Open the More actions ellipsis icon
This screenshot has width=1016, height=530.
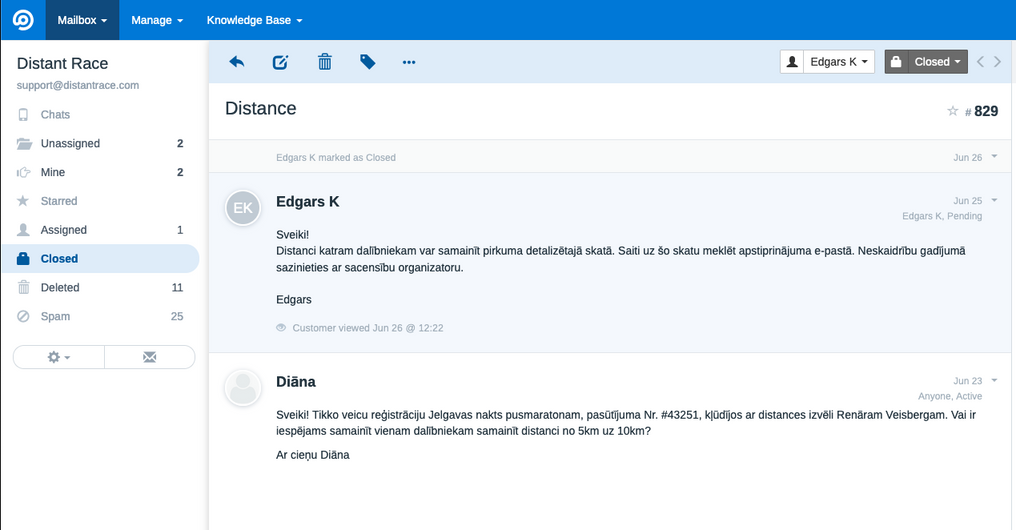pos(409,62)
